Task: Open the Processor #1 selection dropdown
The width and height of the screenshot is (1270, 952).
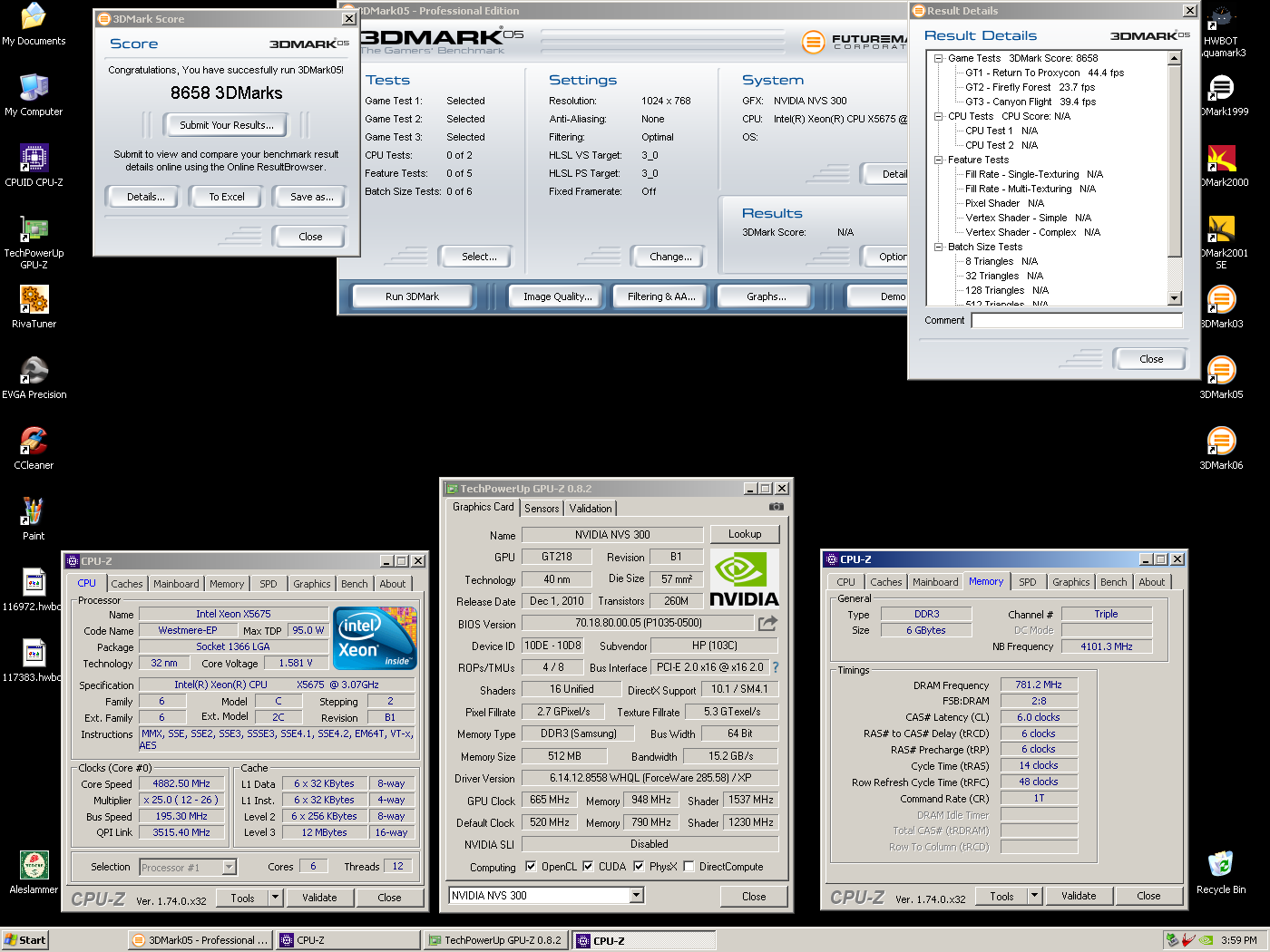Action: coord(229,868)
